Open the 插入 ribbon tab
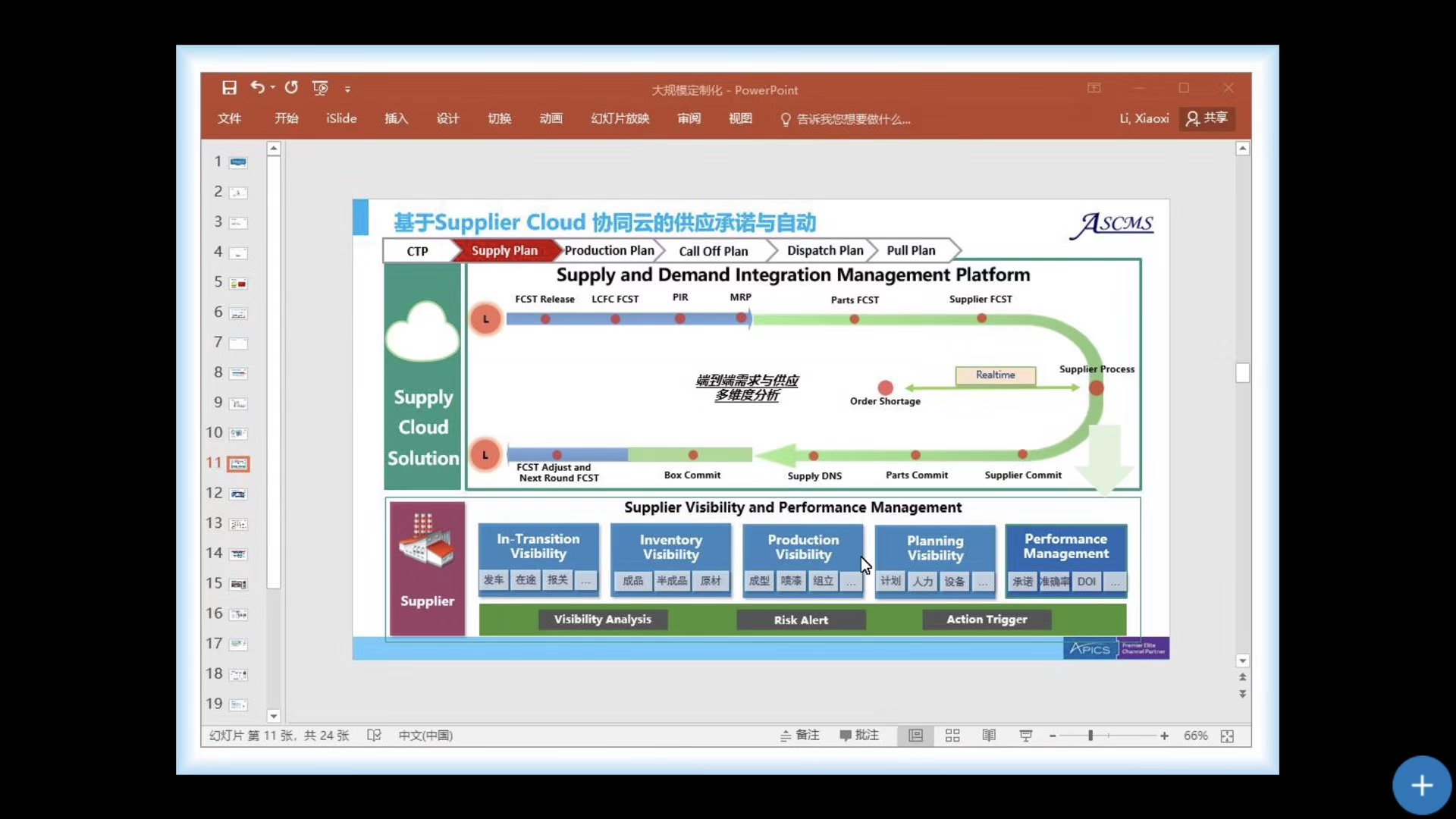Screen dimensions: 1456x819 click(396, 118)
